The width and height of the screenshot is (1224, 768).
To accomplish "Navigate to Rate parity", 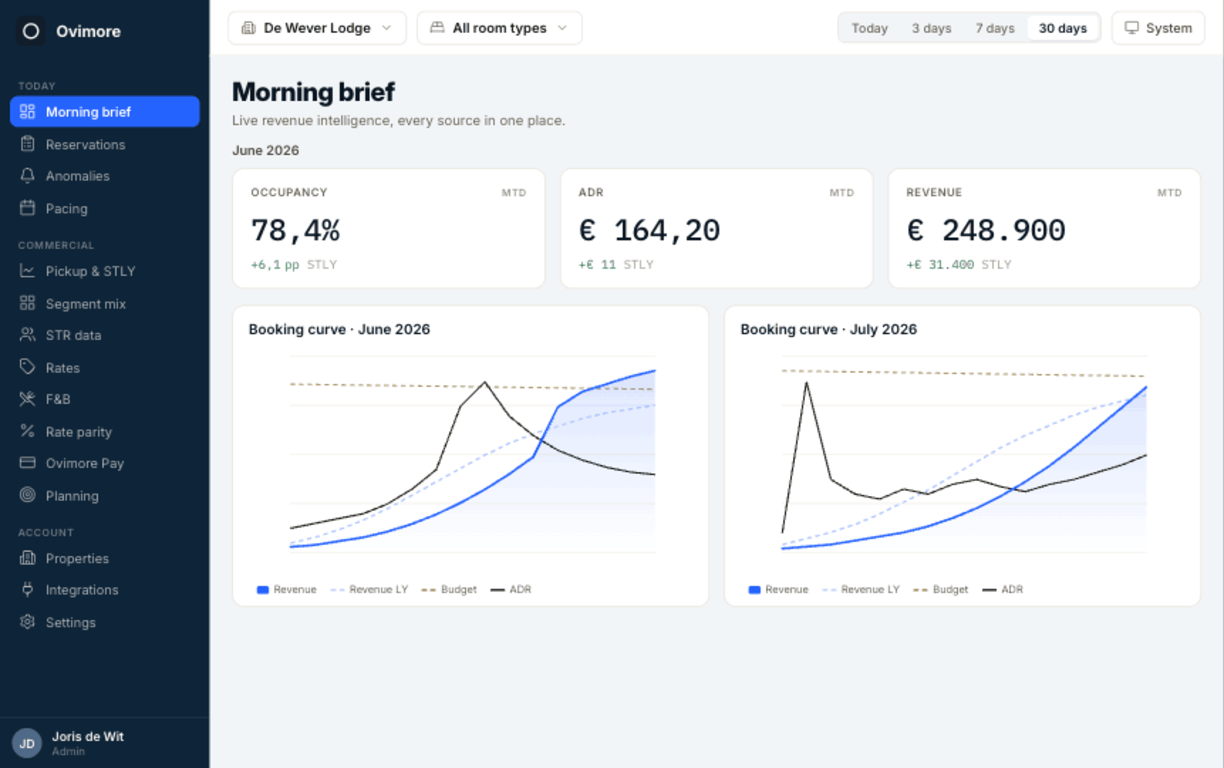I will click(x=105, y=431).
